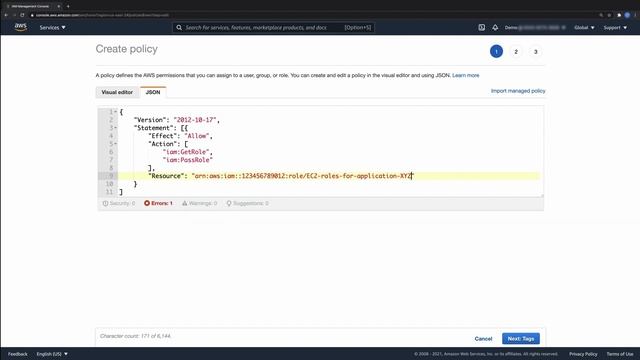This screenshot has height=360, width=640.
Task: Go to step 3 indicator
Action: pos(536,51)
